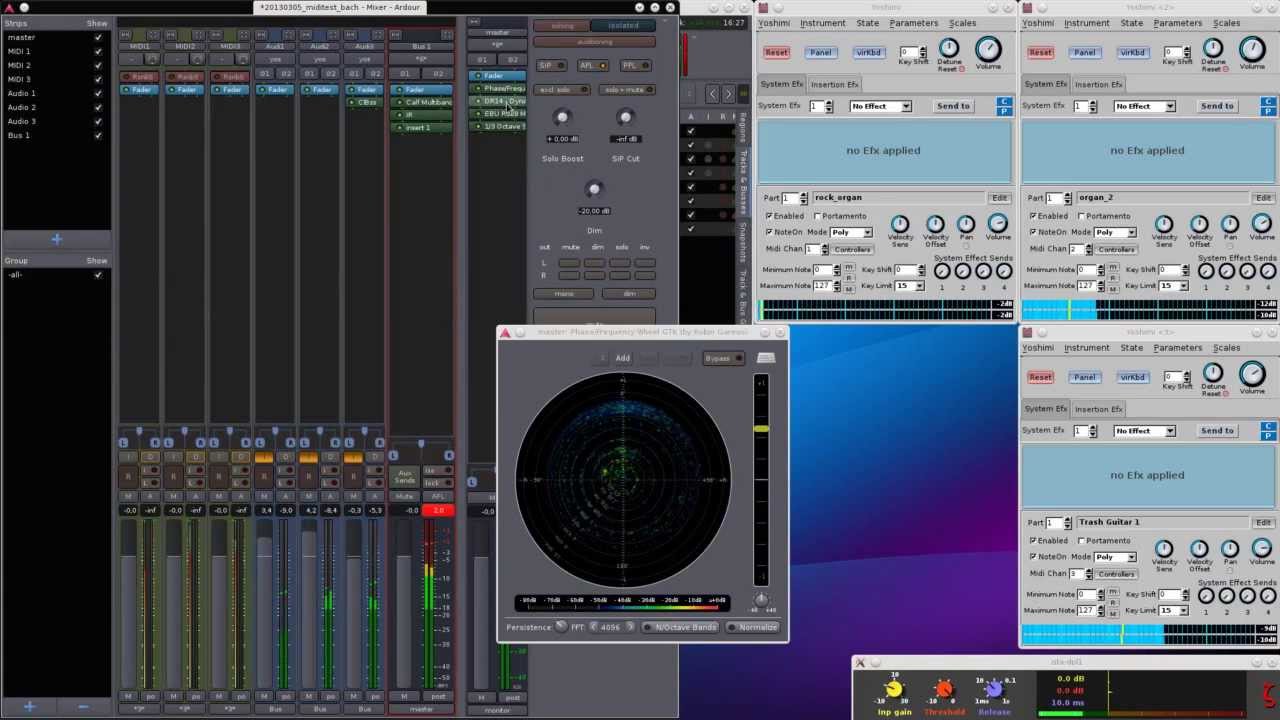1280x720 pixels.
Task: Open No Effect dropdown in rock_organ Yoshimi window
Action: (x=880, y=106)
